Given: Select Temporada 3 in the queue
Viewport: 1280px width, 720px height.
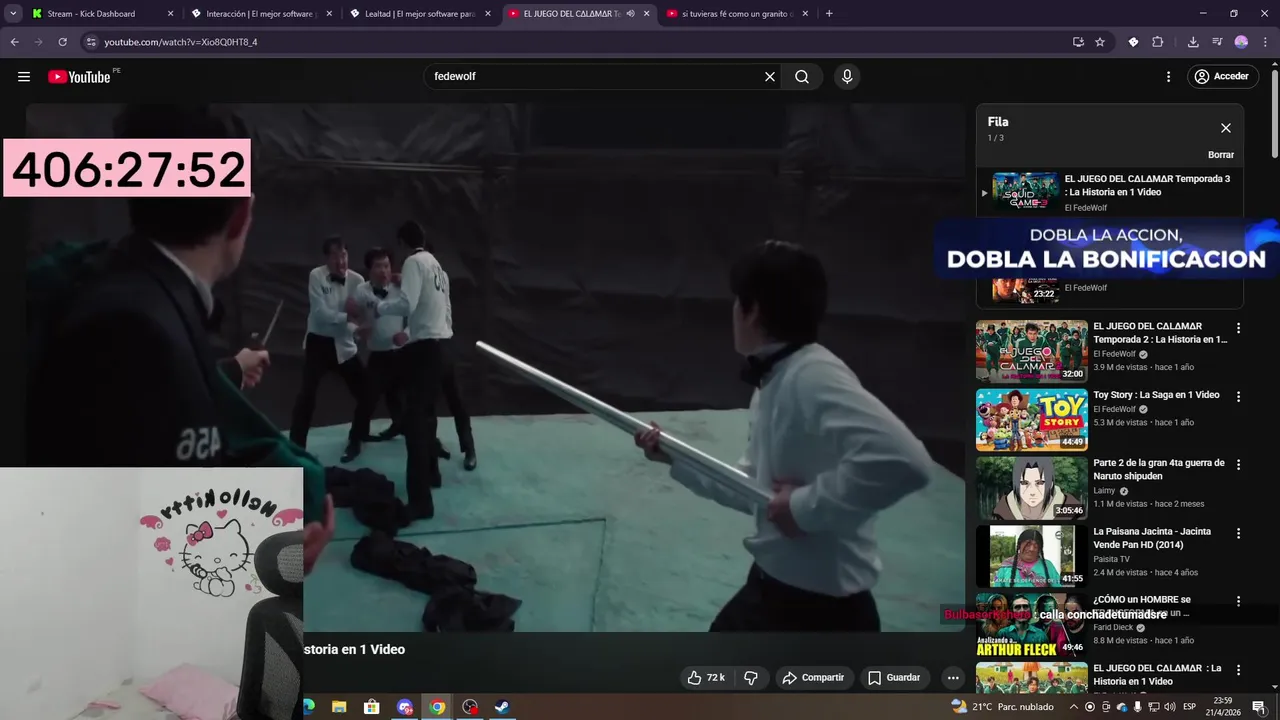Looking at the screenshot, I should coord(1110,192).
